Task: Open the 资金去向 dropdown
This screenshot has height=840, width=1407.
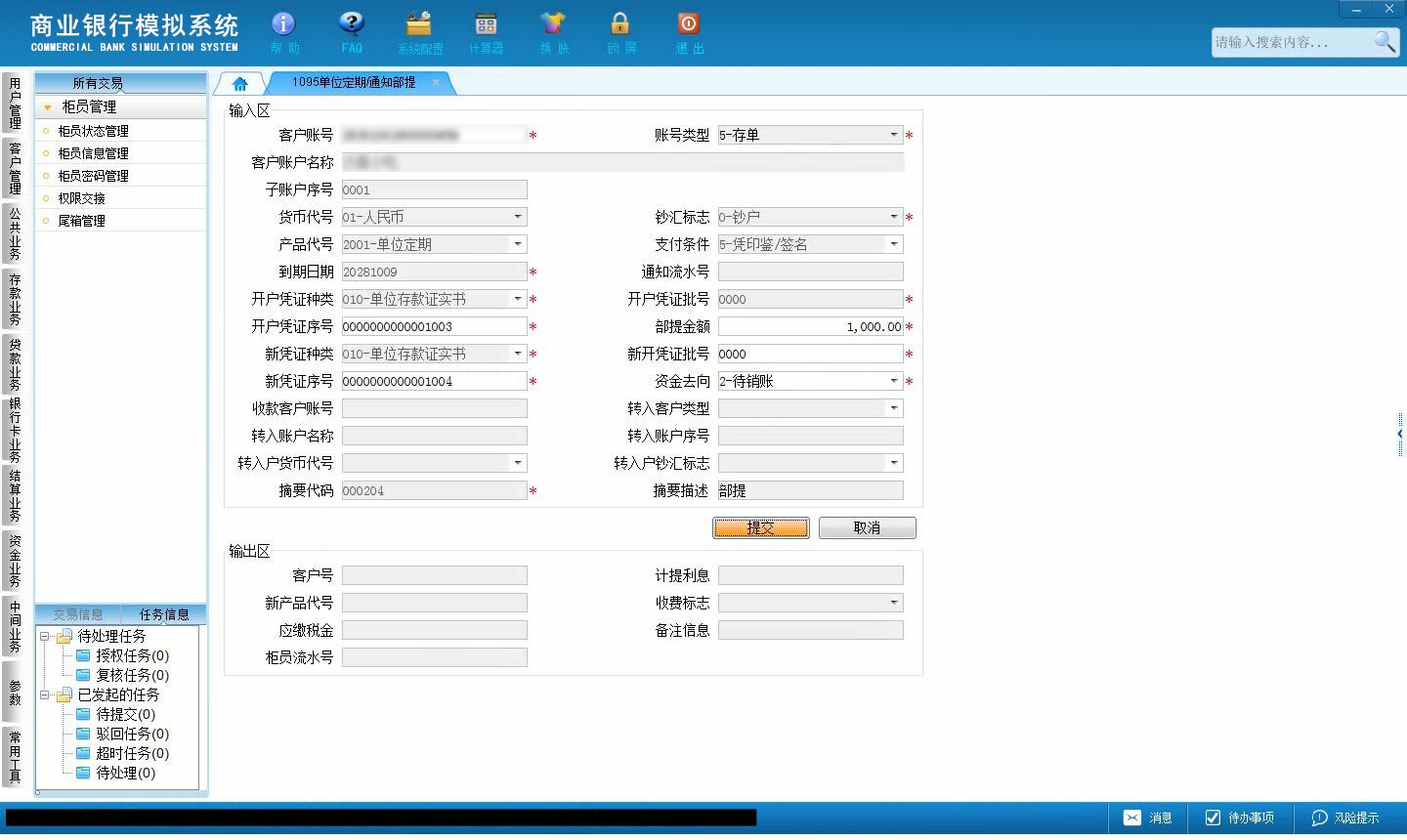Action: pos(893,381)
